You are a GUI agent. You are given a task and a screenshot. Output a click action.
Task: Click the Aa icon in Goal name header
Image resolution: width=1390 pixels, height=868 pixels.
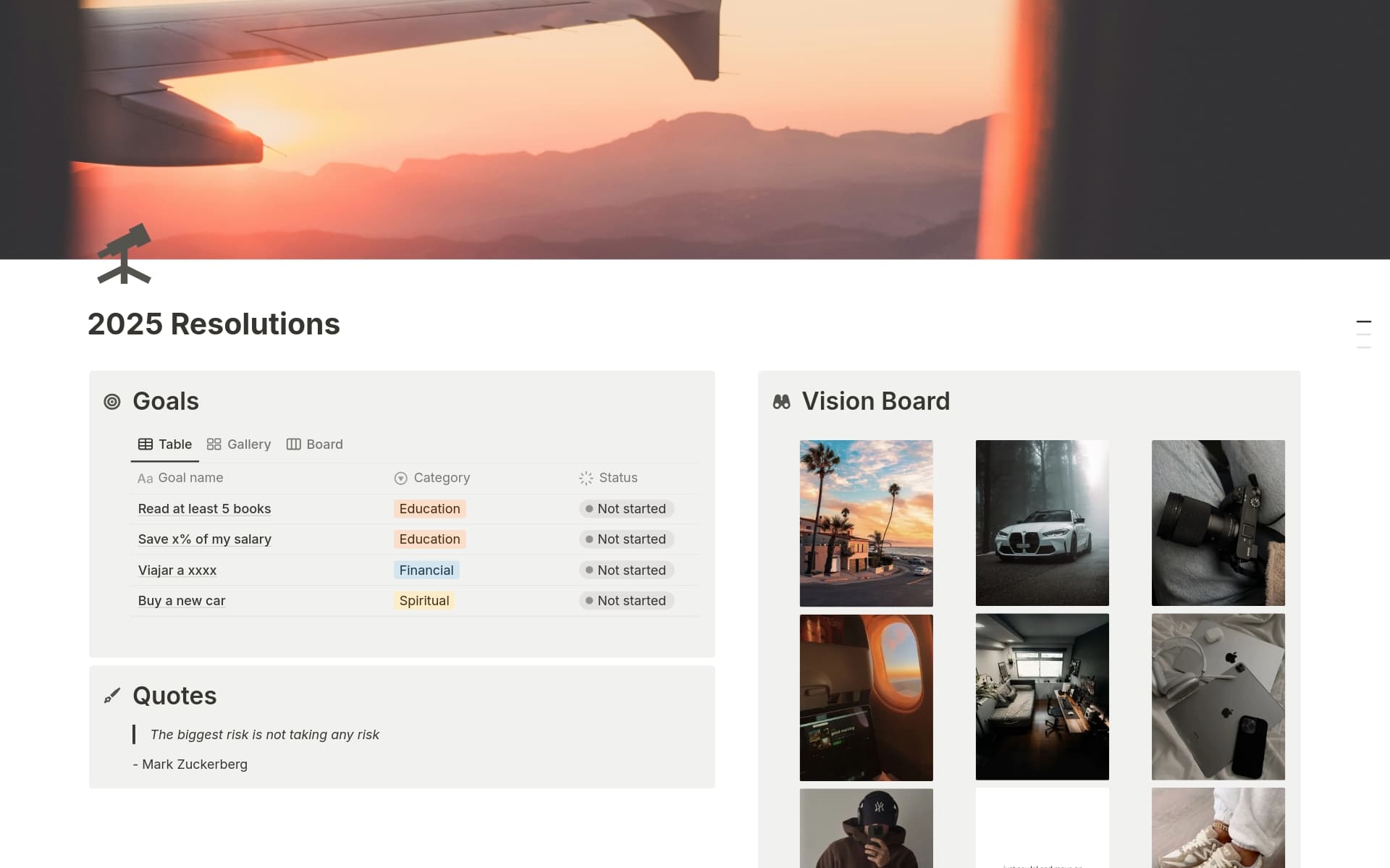click(x=145, y=479)
